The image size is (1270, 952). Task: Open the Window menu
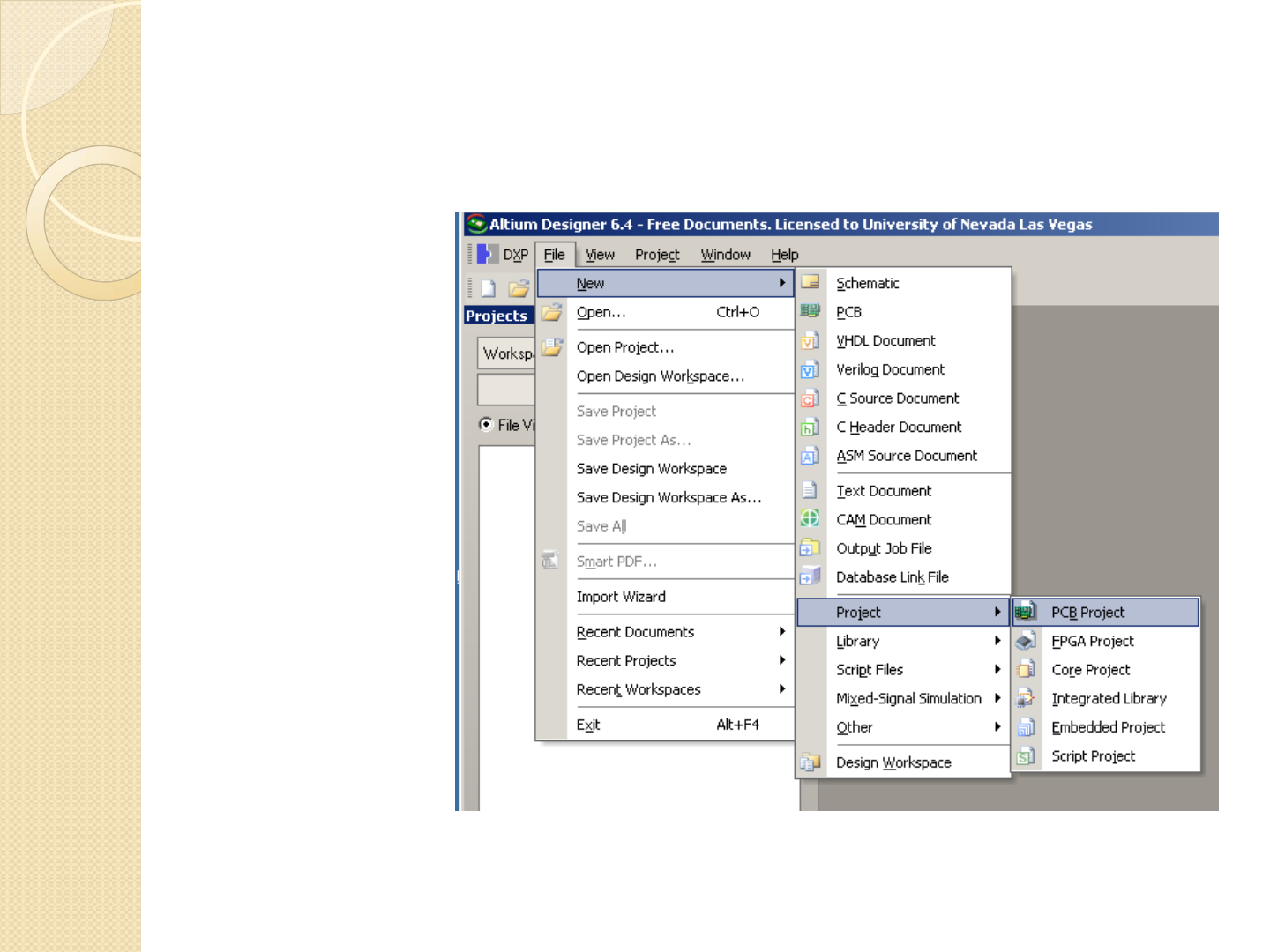coord(726,255)
